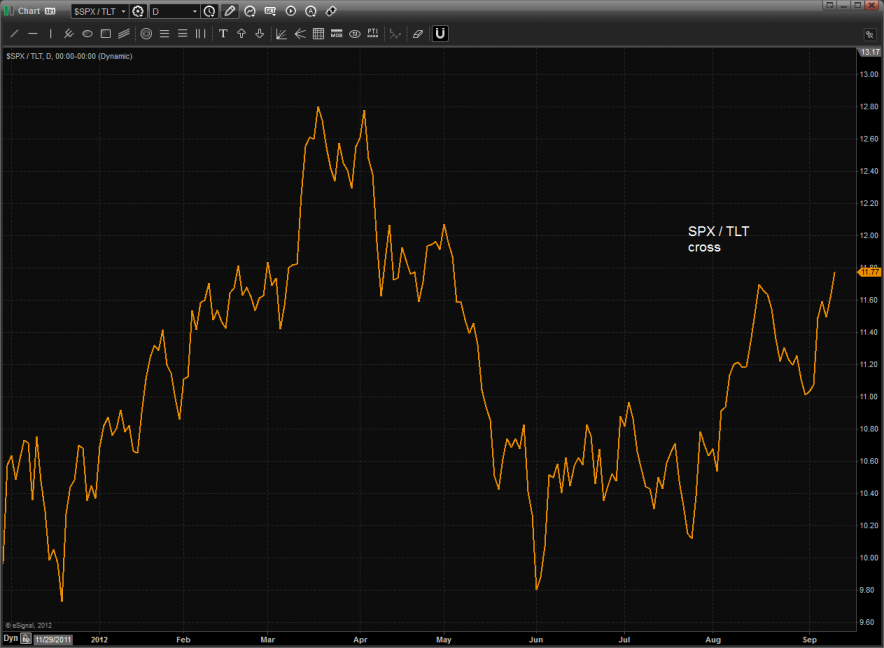Click the MOB study tool icon

pyautogui.click(x=337, y=34)
